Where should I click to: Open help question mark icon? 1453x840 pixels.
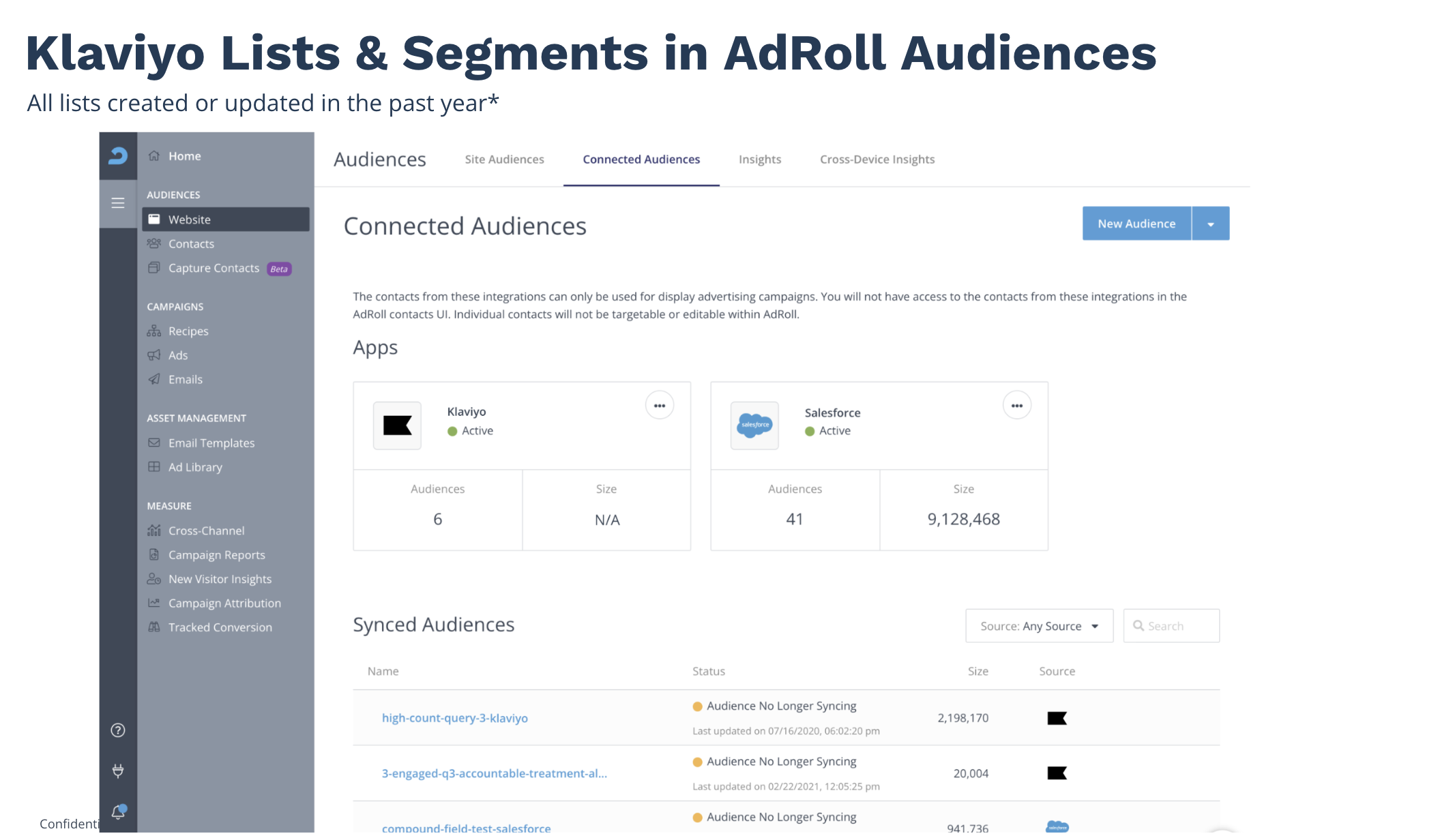click(118, 730)
